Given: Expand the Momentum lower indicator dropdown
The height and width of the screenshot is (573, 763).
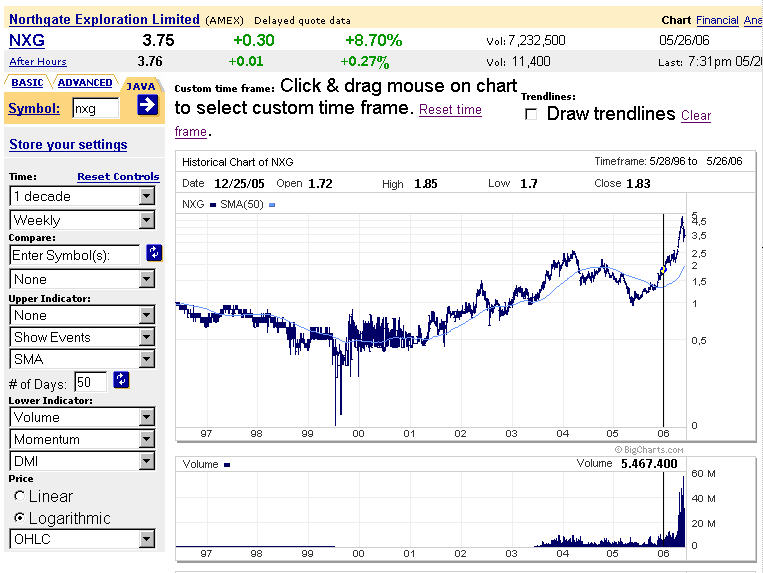Looking at the screenshot, I should [147, 439].
